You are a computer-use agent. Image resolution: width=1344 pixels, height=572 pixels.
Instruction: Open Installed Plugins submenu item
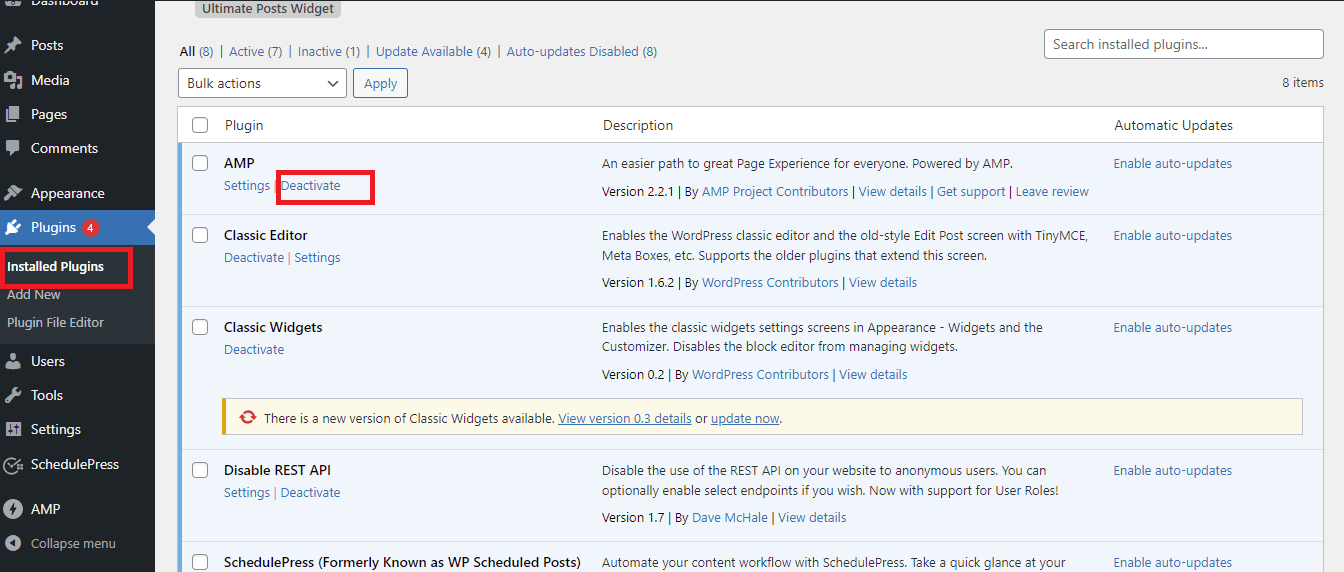point(55,267)
